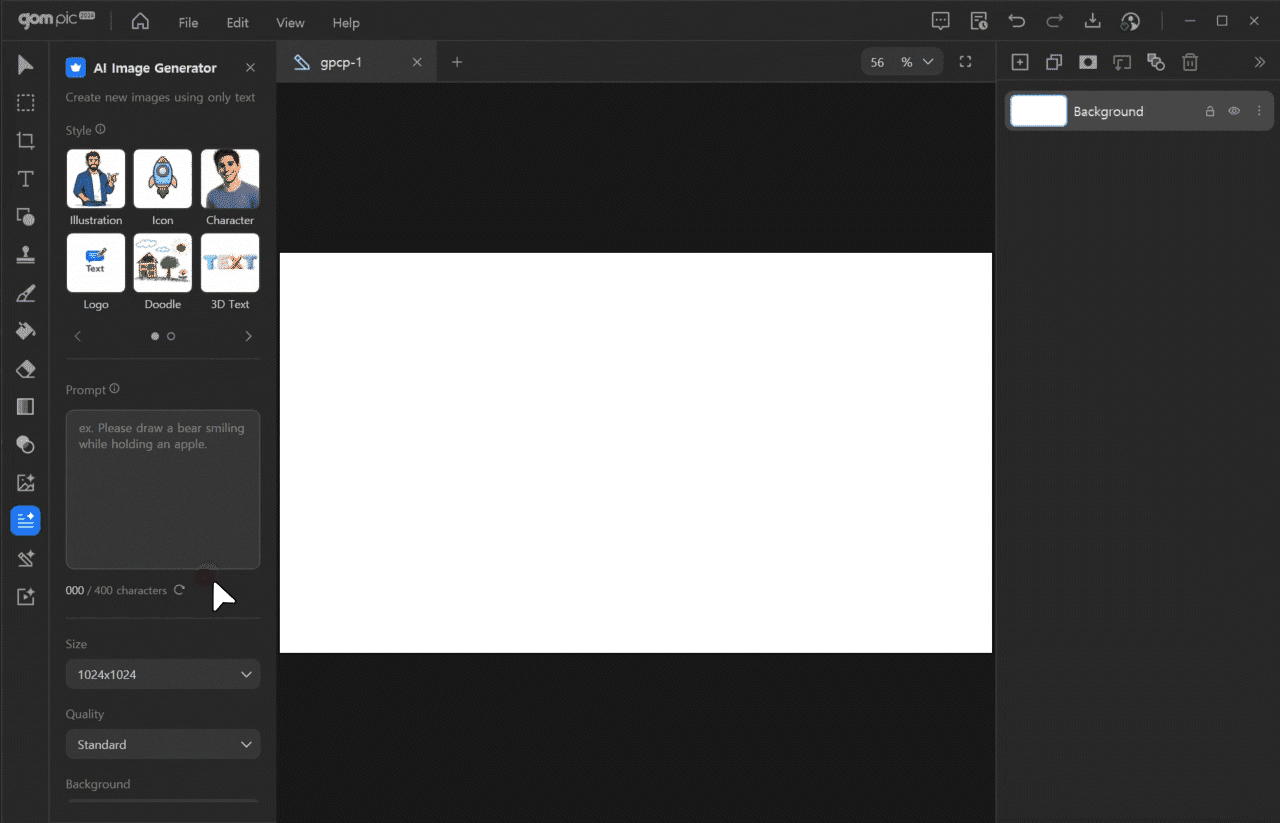Switch to second style page dot
The width and height of the screenshot is (1280, 823).
171,336
